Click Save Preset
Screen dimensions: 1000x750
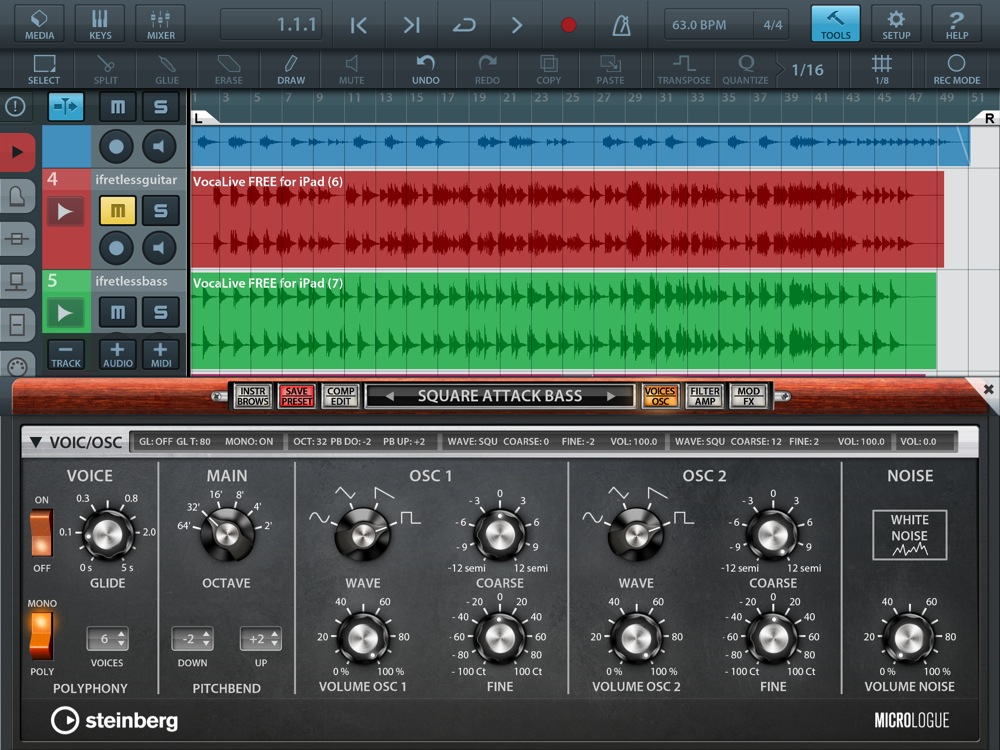coord(297,396)
